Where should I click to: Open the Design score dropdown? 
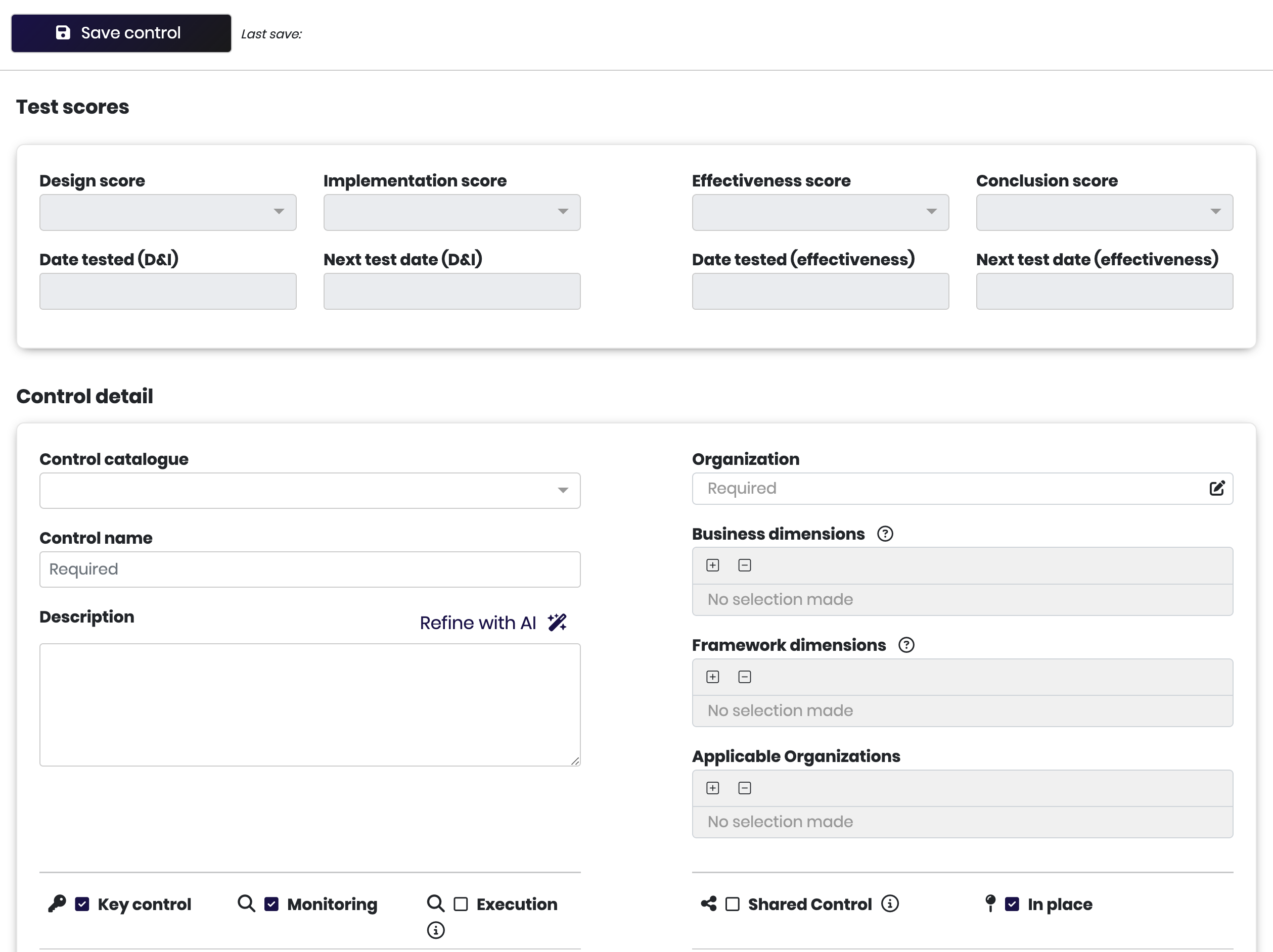[167, 212]
